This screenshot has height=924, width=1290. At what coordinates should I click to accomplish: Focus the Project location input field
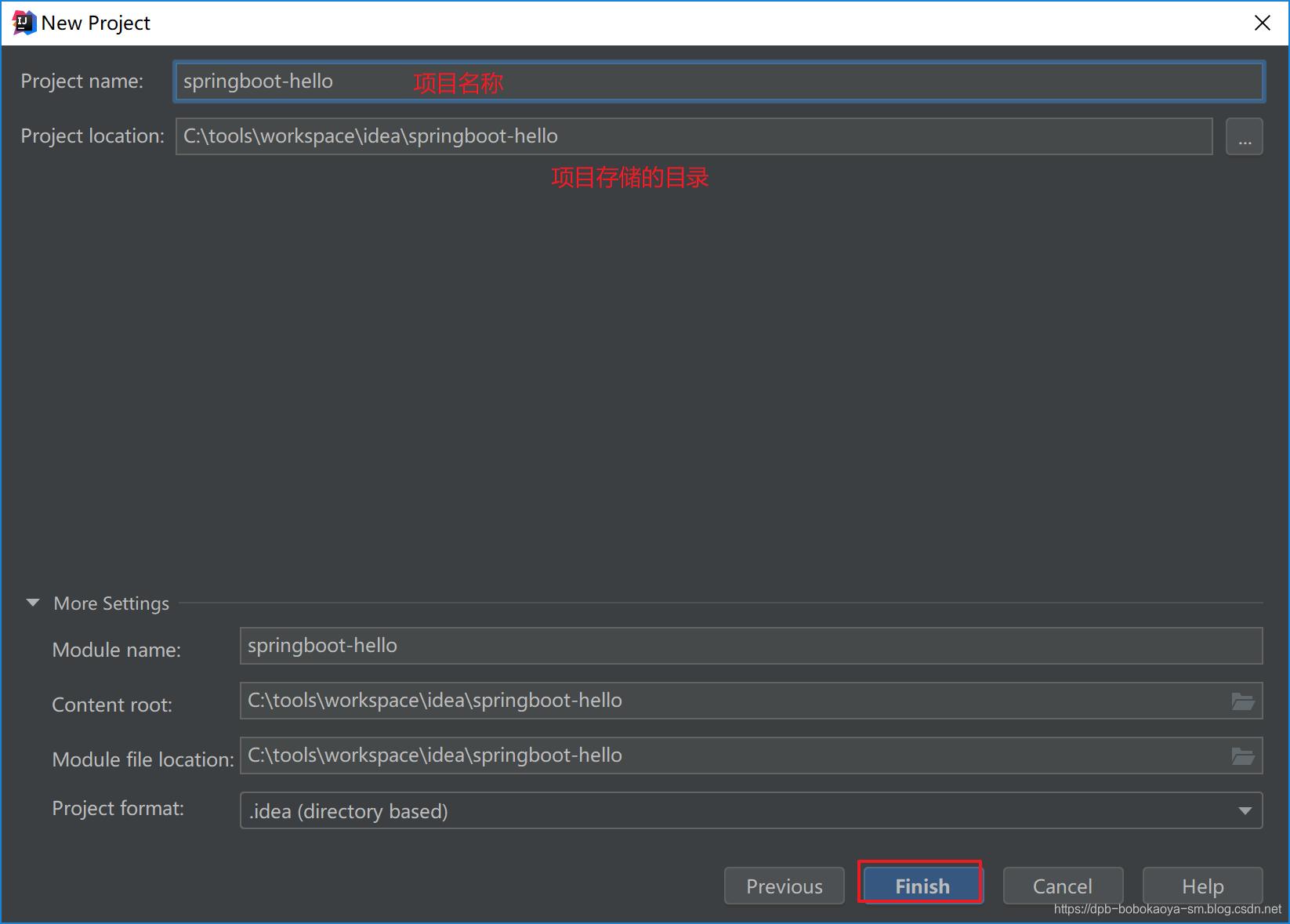pos(694,136)
